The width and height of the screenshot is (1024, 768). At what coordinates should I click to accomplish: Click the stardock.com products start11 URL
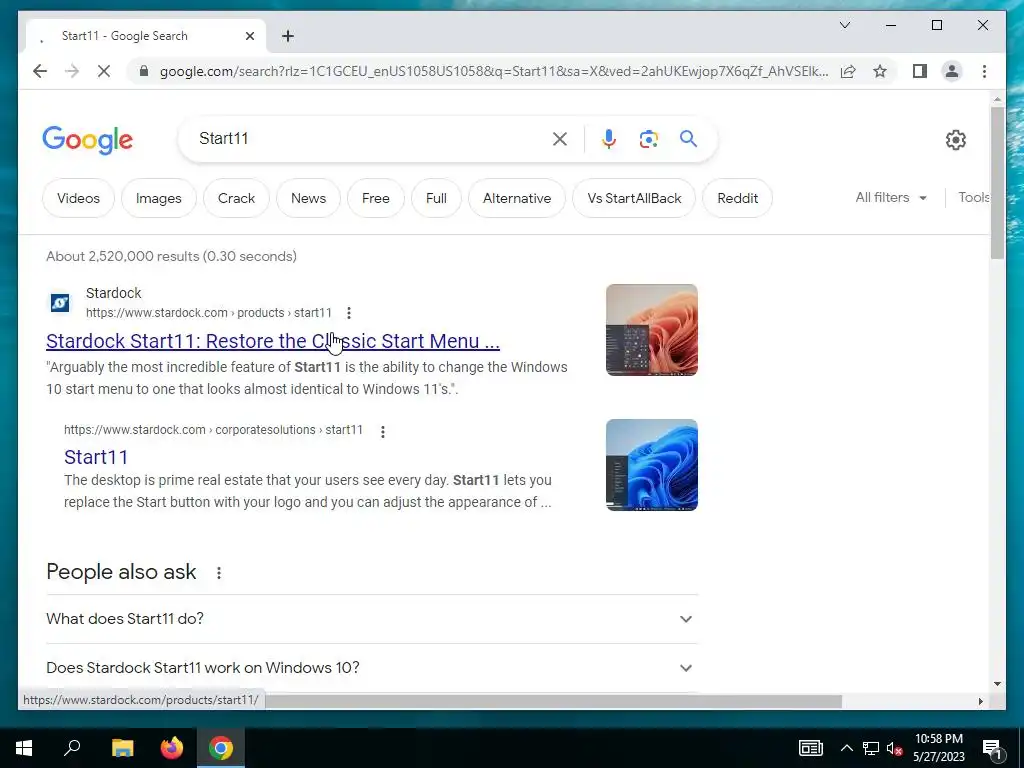pos(209,313)
